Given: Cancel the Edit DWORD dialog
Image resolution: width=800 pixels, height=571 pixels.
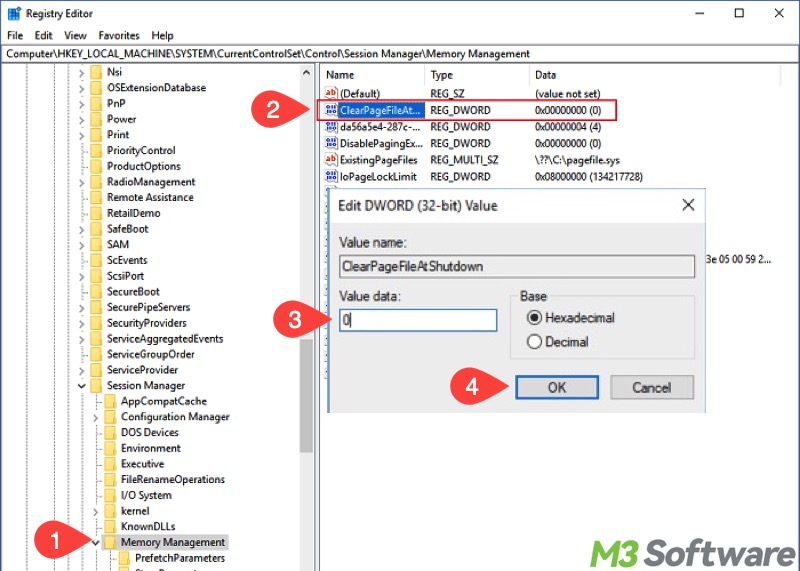Looking at the screenshot, I should click(651, 387).
